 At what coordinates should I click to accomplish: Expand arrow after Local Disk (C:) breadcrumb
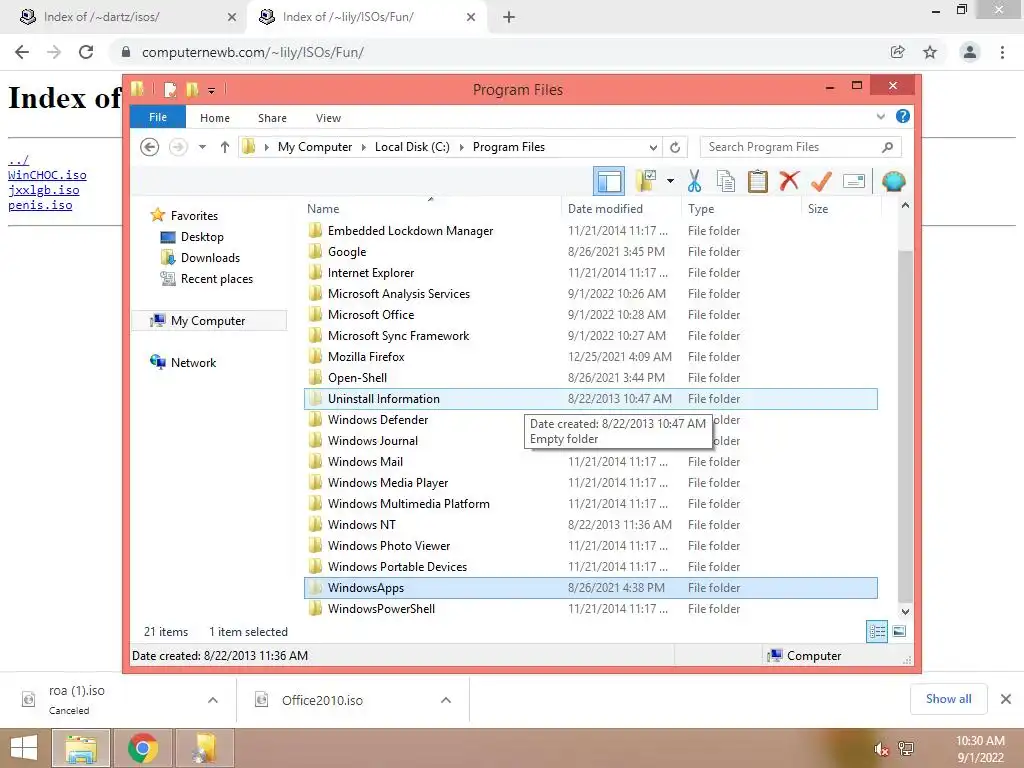click(462, 147)
